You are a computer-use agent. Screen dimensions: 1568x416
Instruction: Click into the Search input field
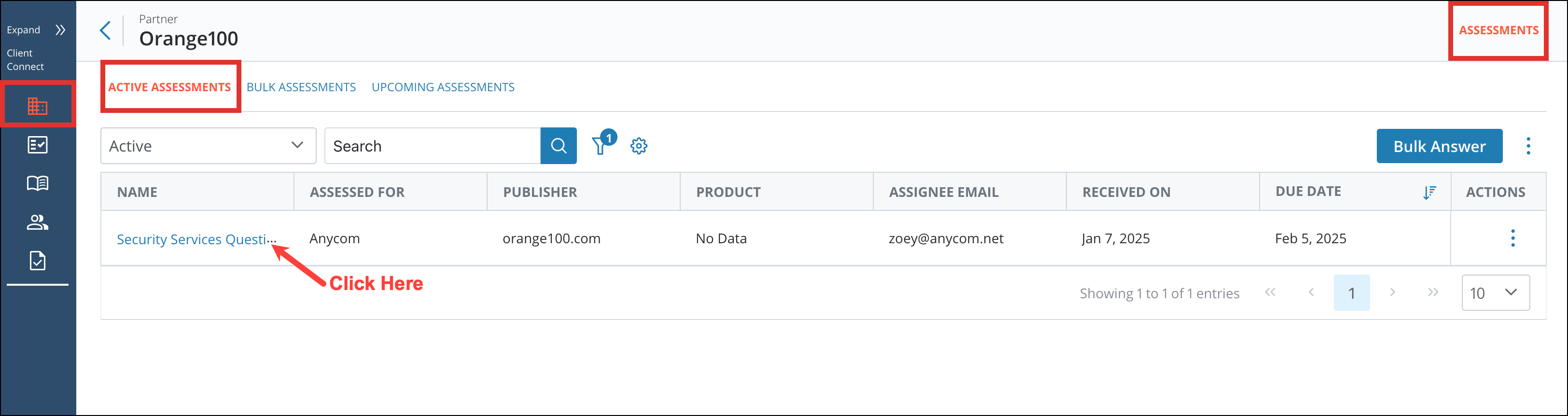click(x=432, y=146)
